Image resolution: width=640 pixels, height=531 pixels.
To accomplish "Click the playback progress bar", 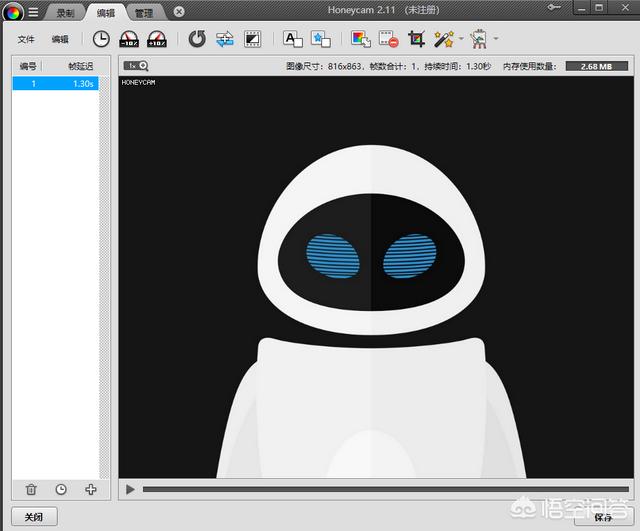I will point(386,489).
